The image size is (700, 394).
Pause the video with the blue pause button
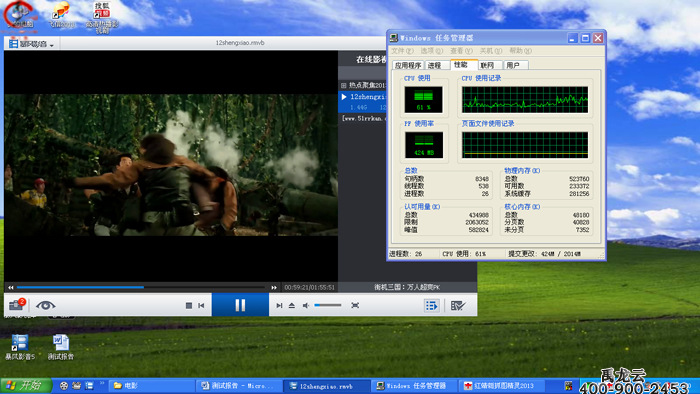(240, 305)
